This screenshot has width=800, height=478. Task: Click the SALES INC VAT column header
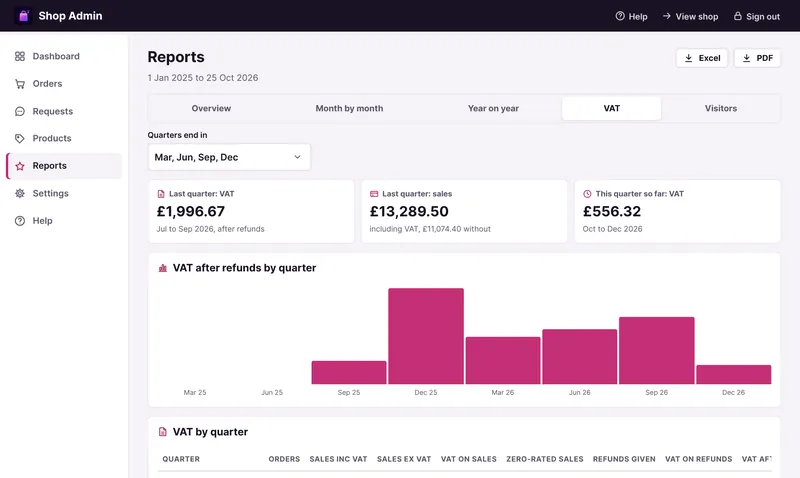338,459
